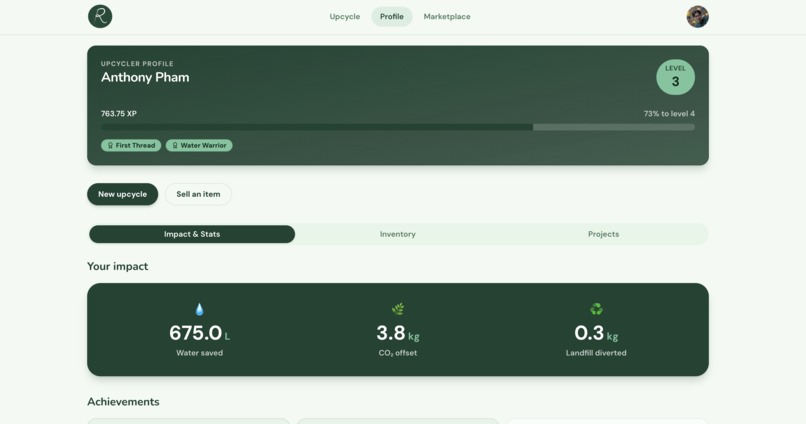The image size is (806, 424).
Task: Click the Sell an item button
Action: pyautogui.click(x=198, y=194)
